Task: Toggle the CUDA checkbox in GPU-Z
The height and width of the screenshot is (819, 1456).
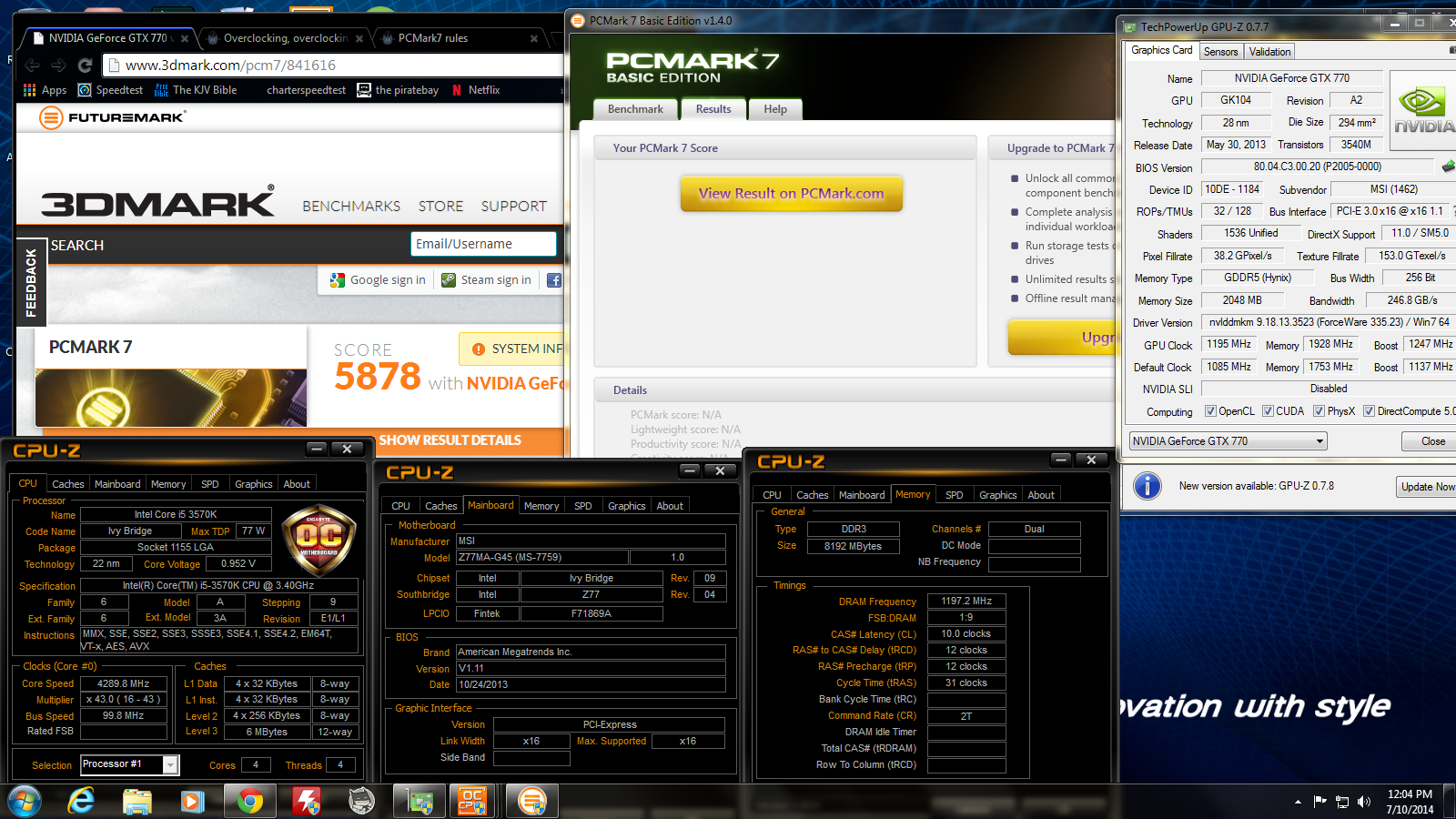Action: (1268, 411)
